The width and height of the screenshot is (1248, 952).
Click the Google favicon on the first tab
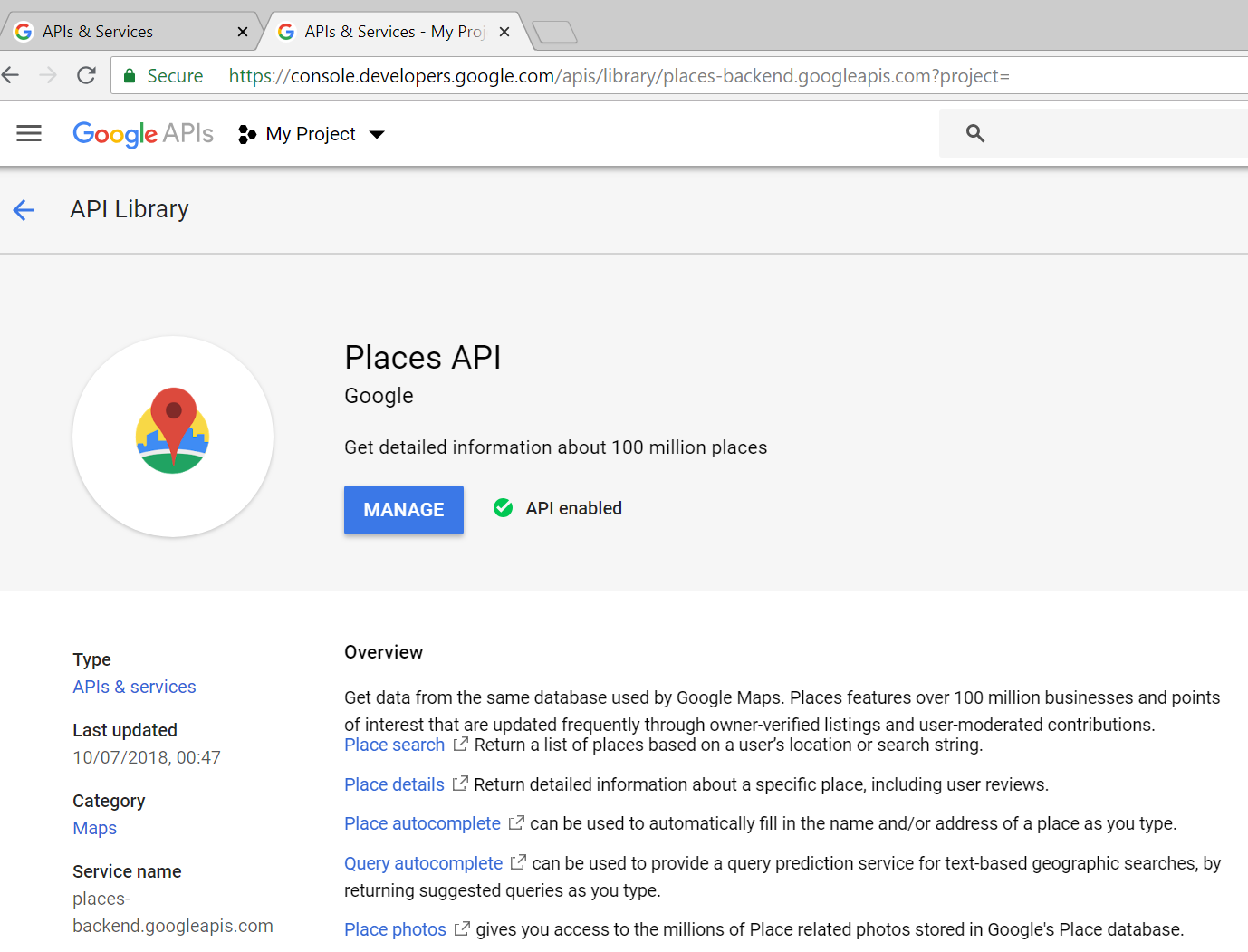pyautogui.click(x=24, y=32)
